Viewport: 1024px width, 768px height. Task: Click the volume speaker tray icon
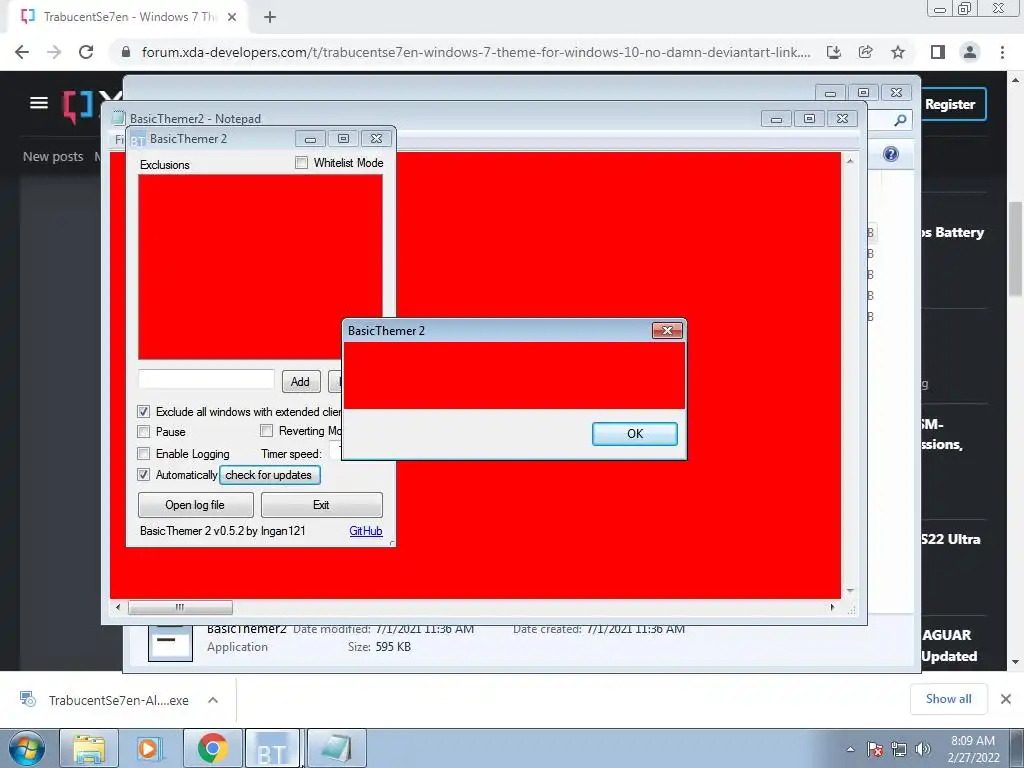click(923, 749)
